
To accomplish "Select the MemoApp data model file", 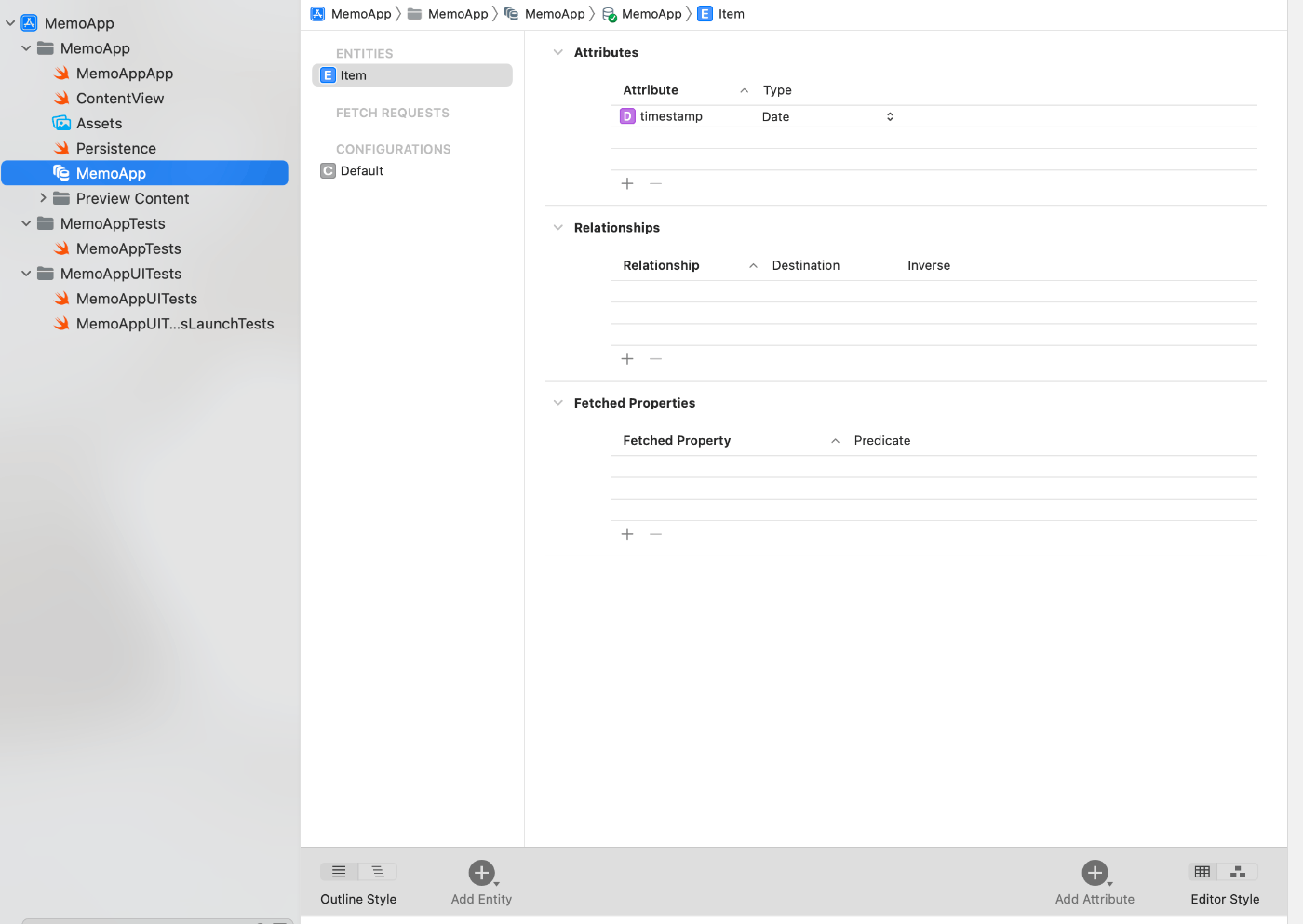I will 144,173.
